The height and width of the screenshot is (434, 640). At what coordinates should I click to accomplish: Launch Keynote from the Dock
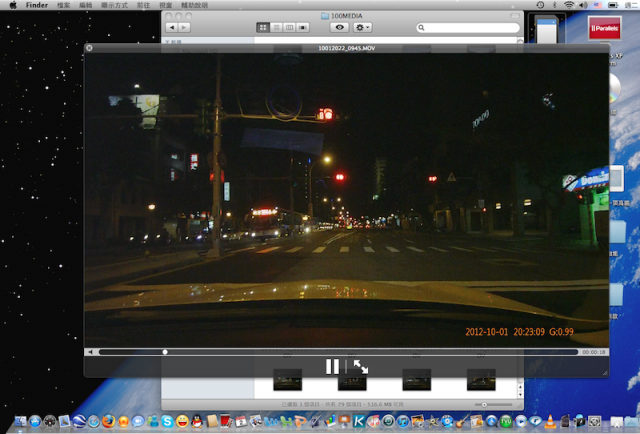pyautogui.click(x=344, y=421)
